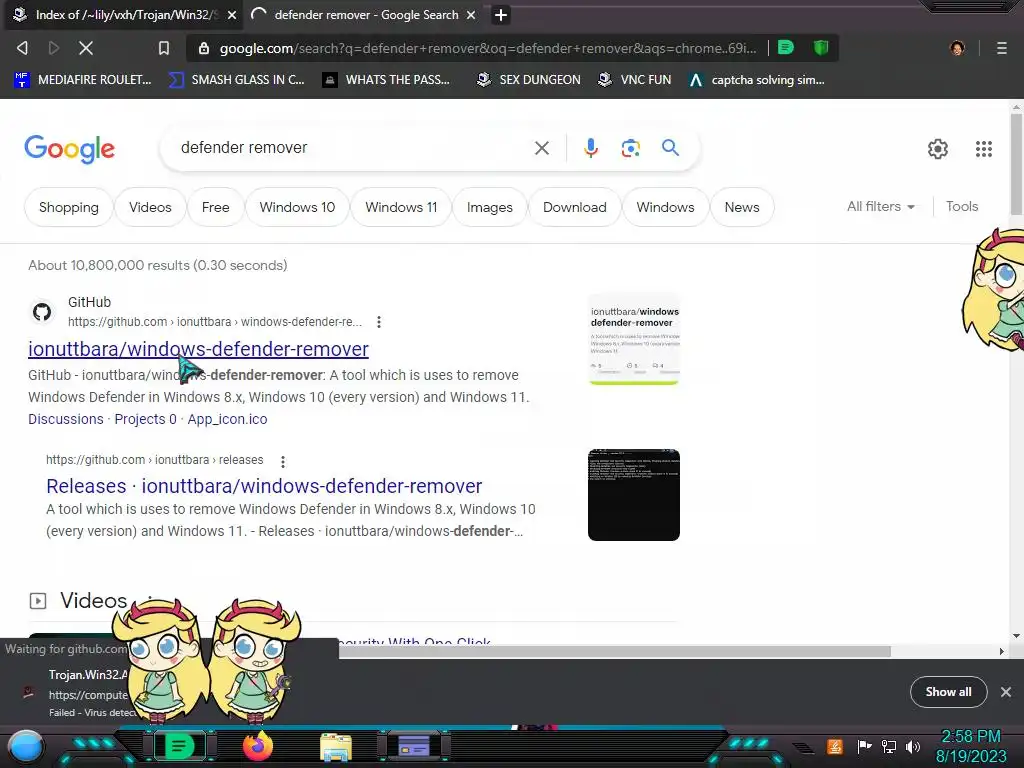Screen dimensions: 1024x768
Task: Open the SMASH GLASS IN C... bookmark
Action: [237, 80]
